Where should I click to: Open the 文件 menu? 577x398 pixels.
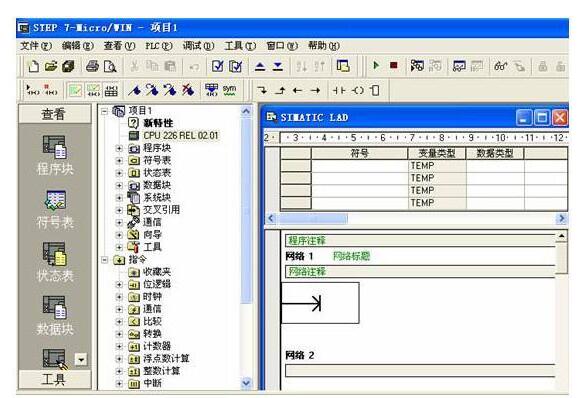coord(36,46)
